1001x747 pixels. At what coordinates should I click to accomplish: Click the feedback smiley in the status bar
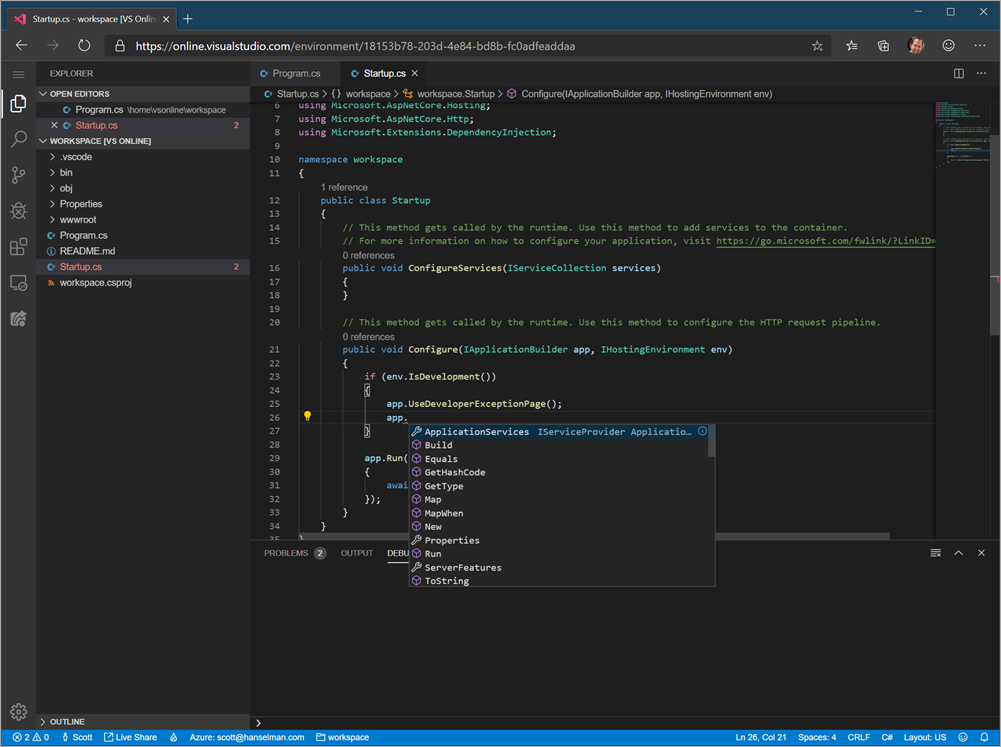[963, 737]
